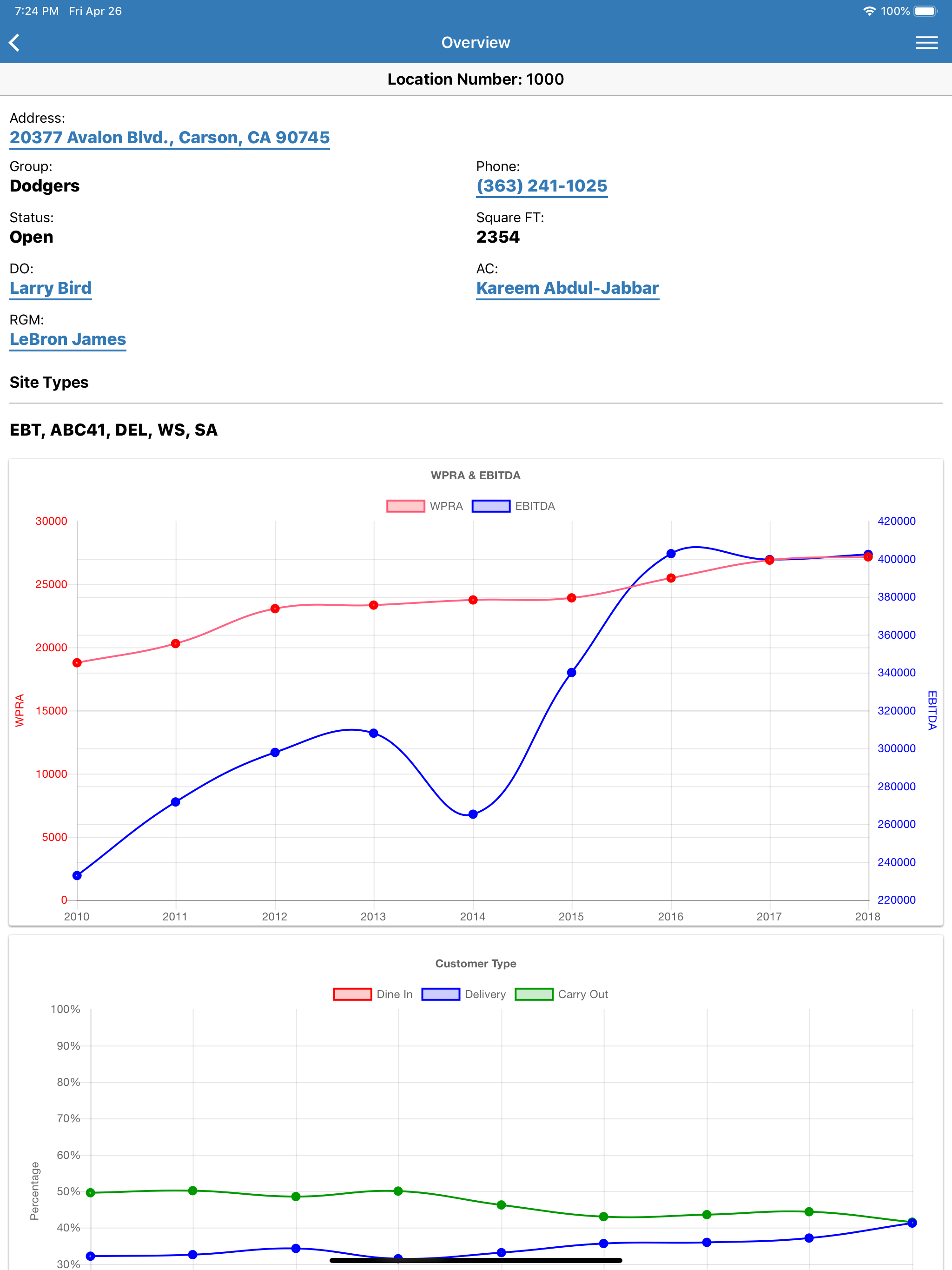Select the first Carry Out data point

91,1192
